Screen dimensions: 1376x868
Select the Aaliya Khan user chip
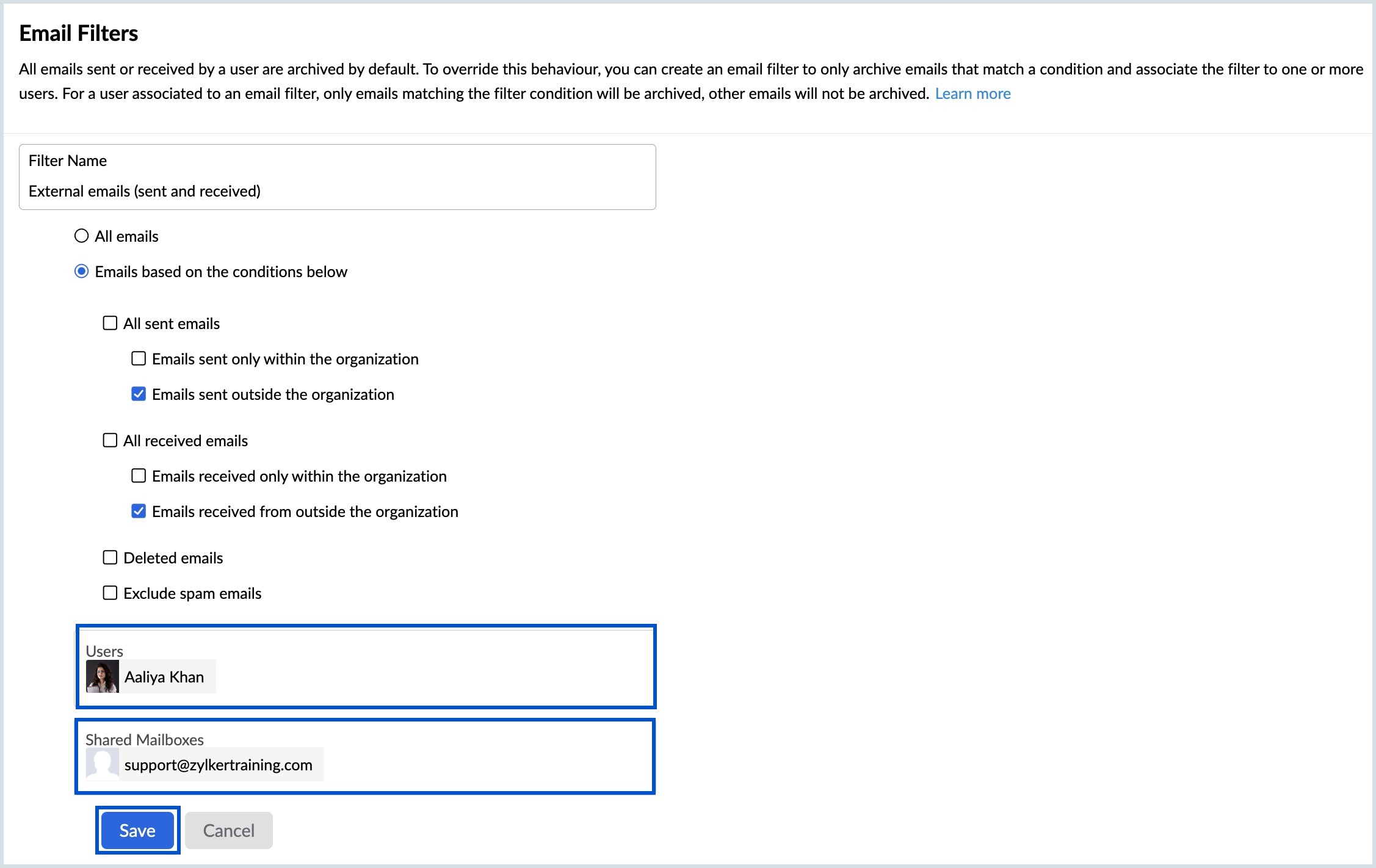point(151,676)
